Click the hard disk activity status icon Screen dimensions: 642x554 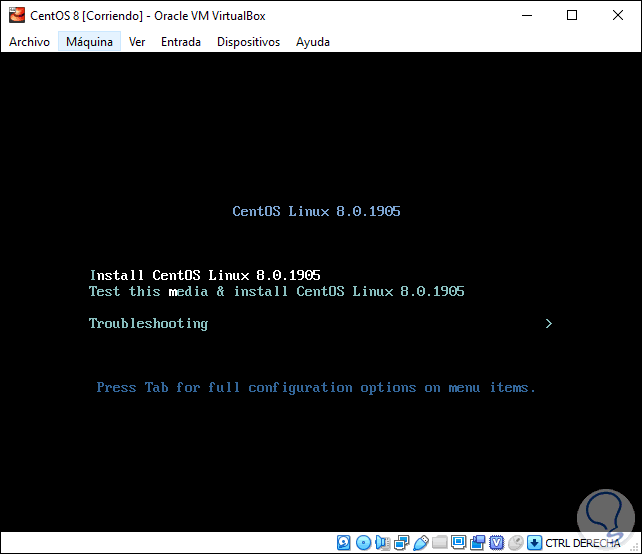point(344,543)
